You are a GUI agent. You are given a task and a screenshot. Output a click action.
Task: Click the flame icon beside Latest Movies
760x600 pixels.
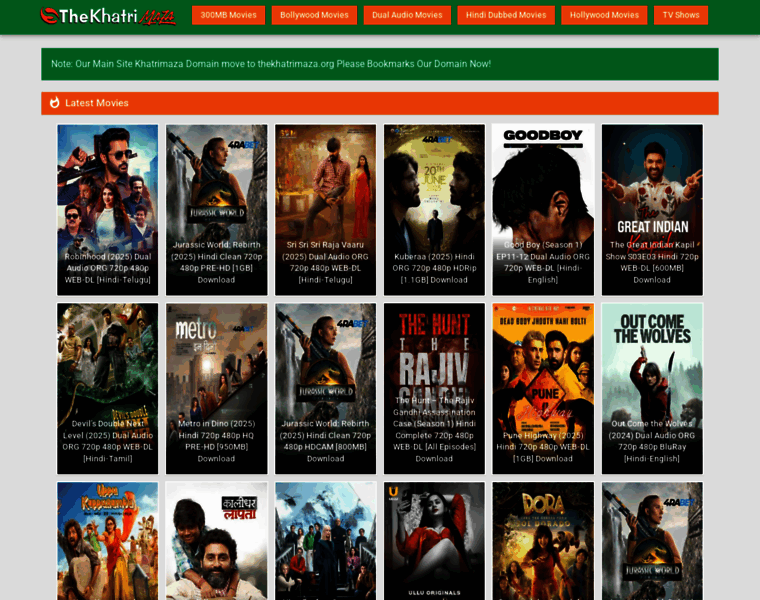(55, 103)
